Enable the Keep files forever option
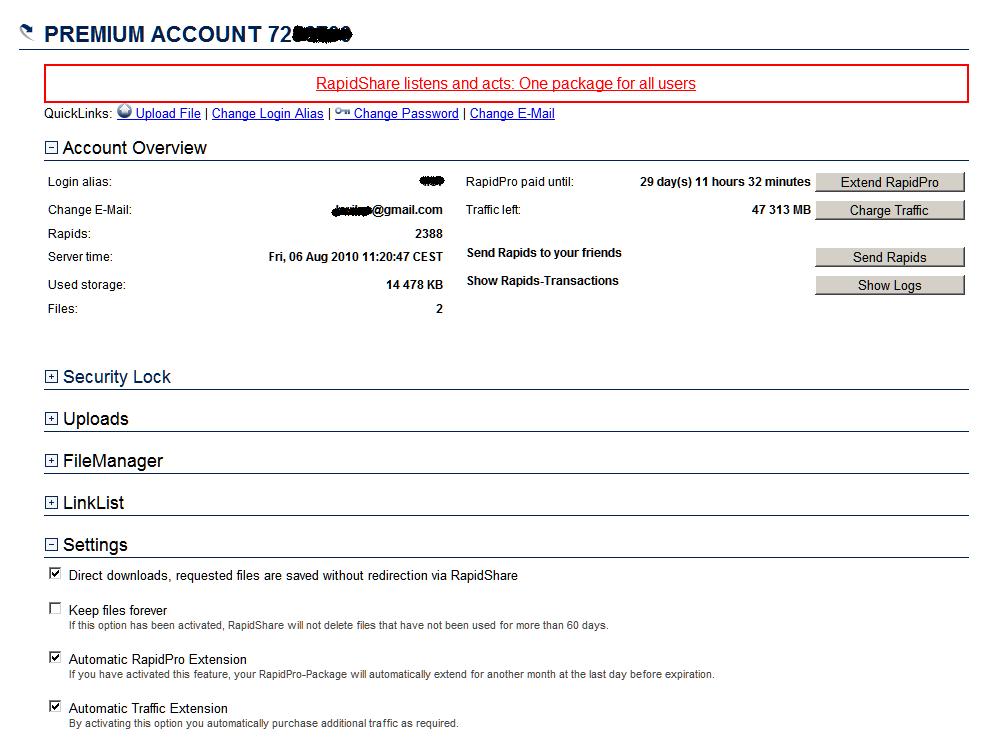 [55, 608]
